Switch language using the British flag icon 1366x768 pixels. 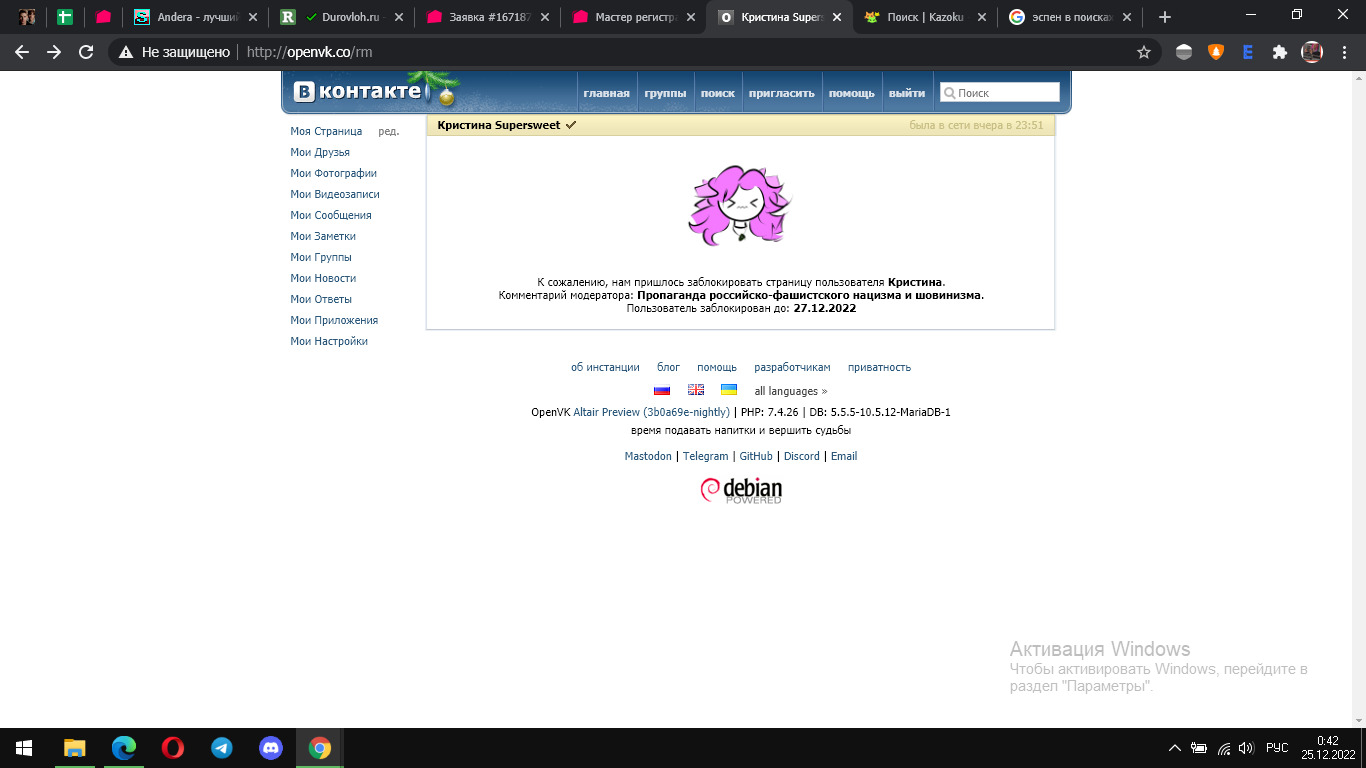tap(696, 391)
